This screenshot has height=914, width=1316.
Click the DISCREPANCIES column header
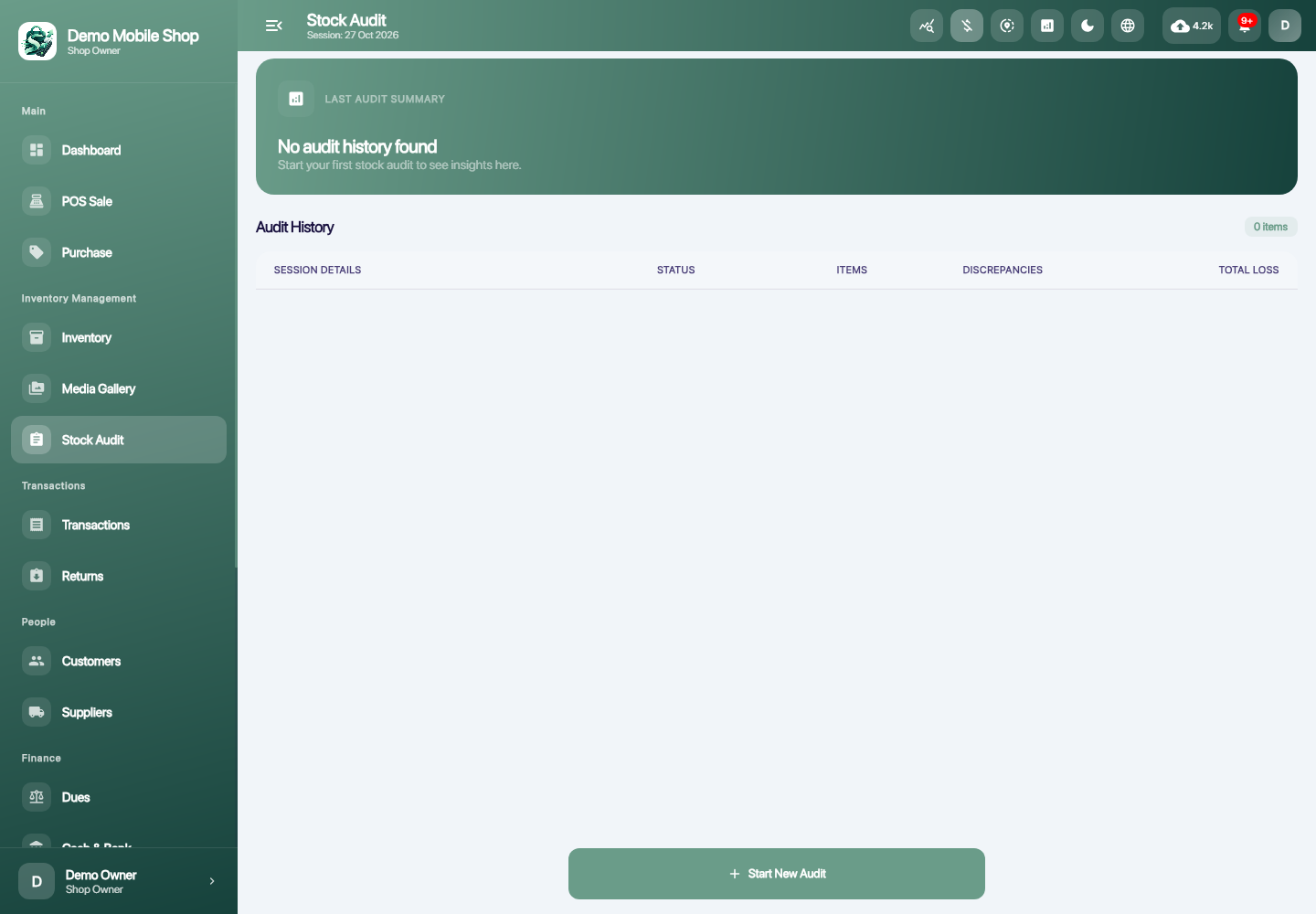click(x=1003, y=270)
